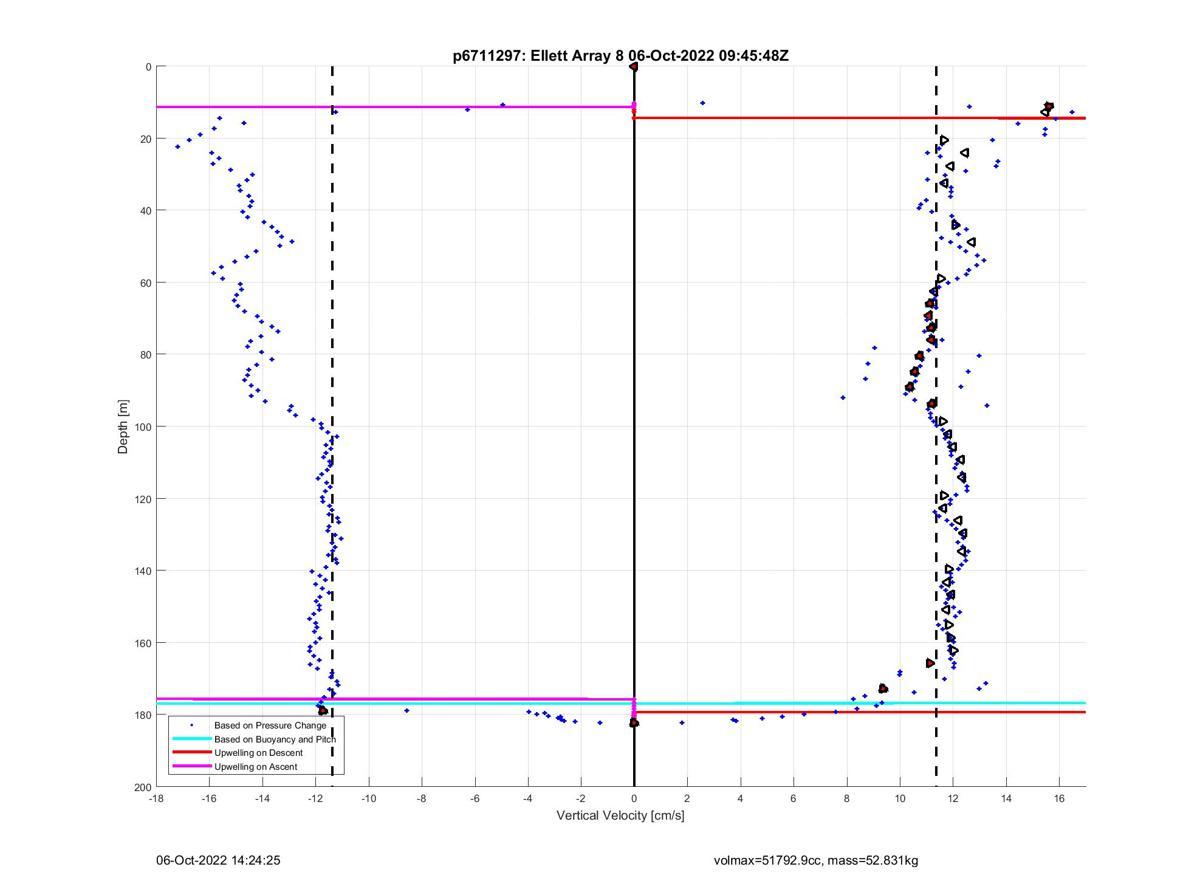
Task: Click the depth axis tick label '140'
Action: (142, 571)
